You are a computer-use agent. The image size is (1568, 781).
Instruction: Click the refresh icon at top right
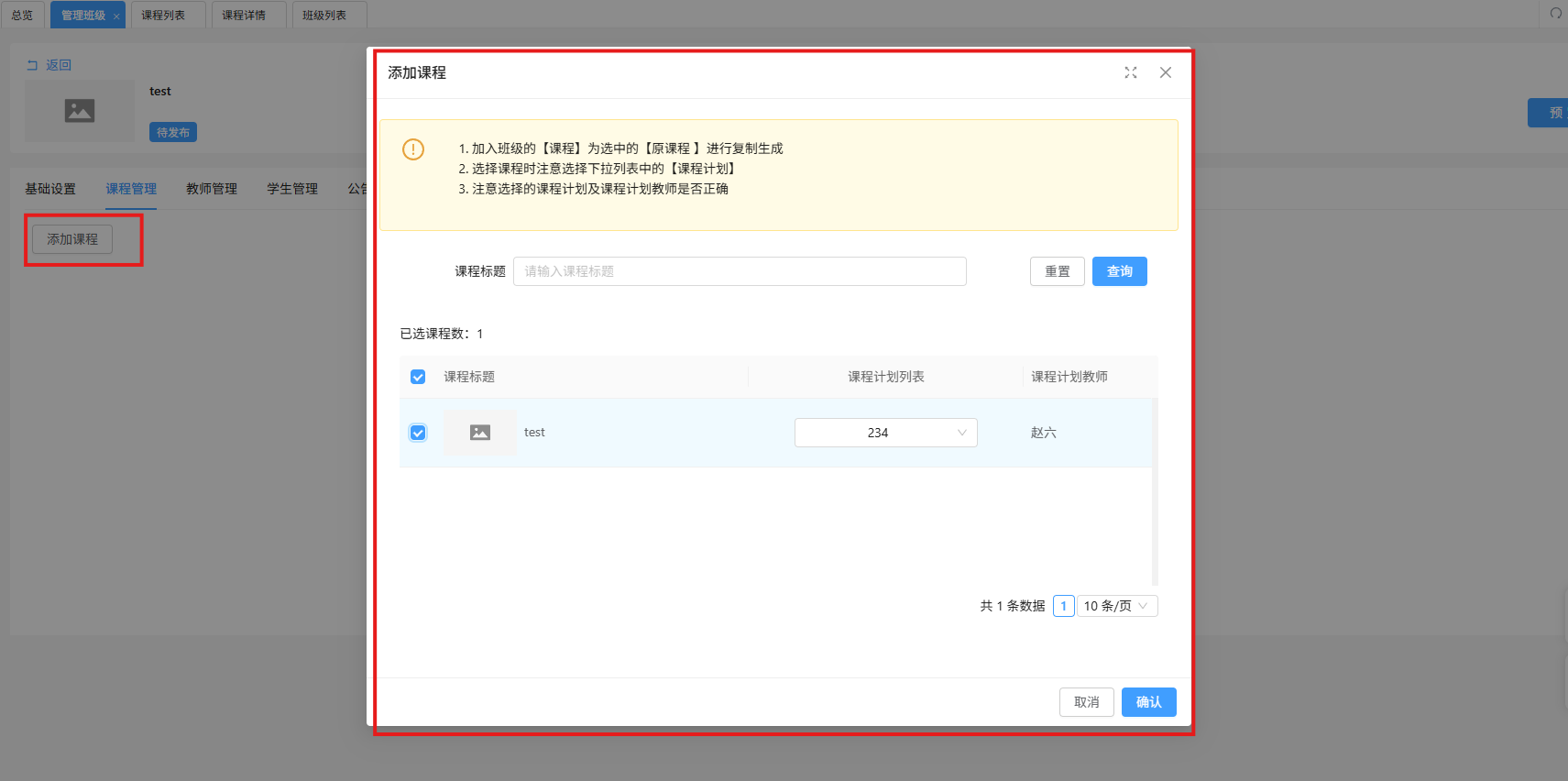(x=1555, y=14)
